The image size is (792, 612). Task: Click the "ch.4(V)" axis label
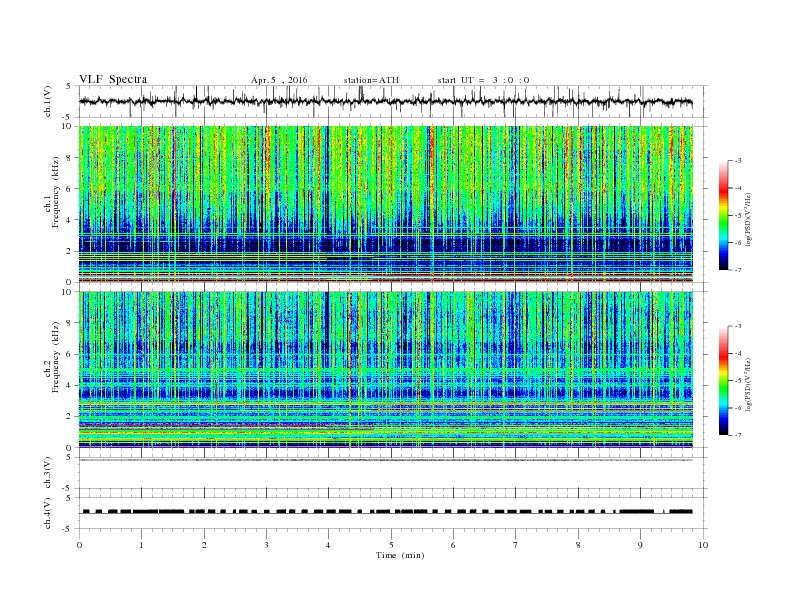(48, 513)
